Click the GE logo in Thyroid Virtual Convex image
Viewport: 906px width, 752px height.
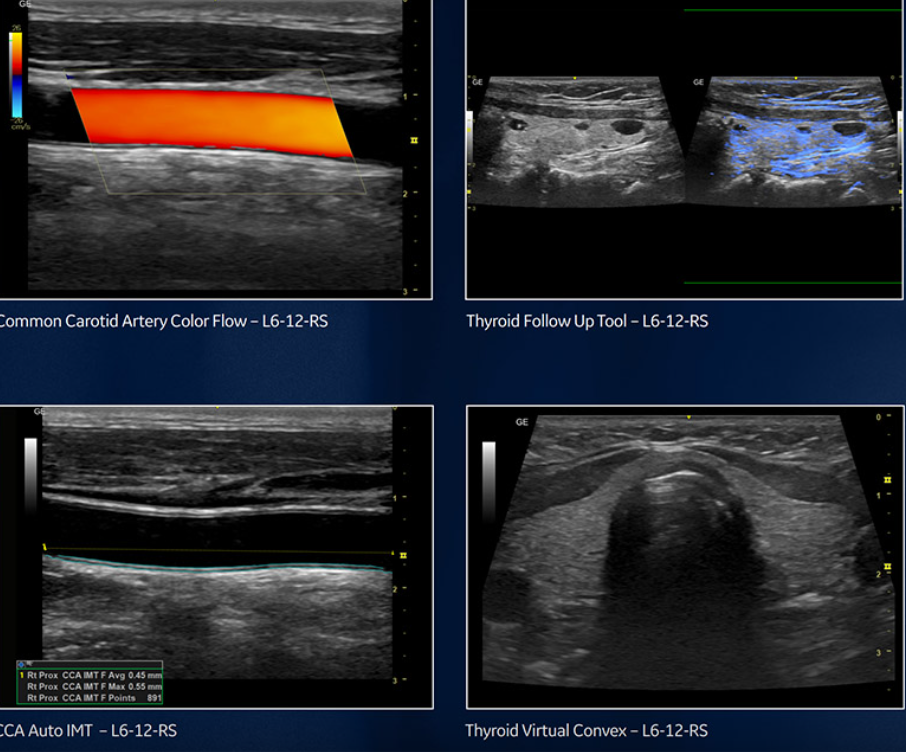point(522,422)
